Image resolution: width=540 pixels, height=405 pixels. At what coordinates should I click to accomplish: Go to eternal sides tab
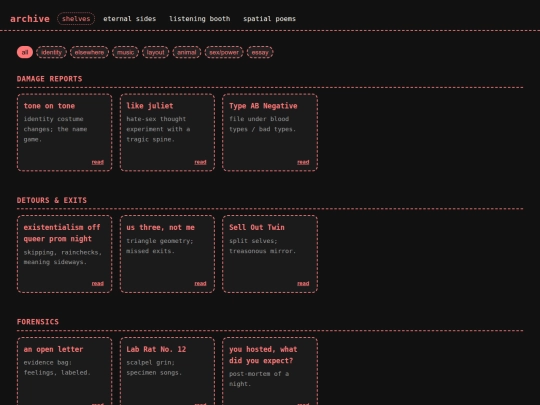pyautogui.click(x=129, y=19)
